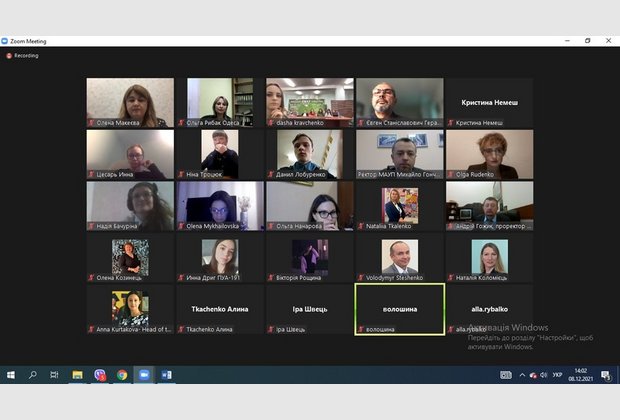Click the muted mic icon for волошина
This screenshot has width=620, height=420.
coord(361,329)
